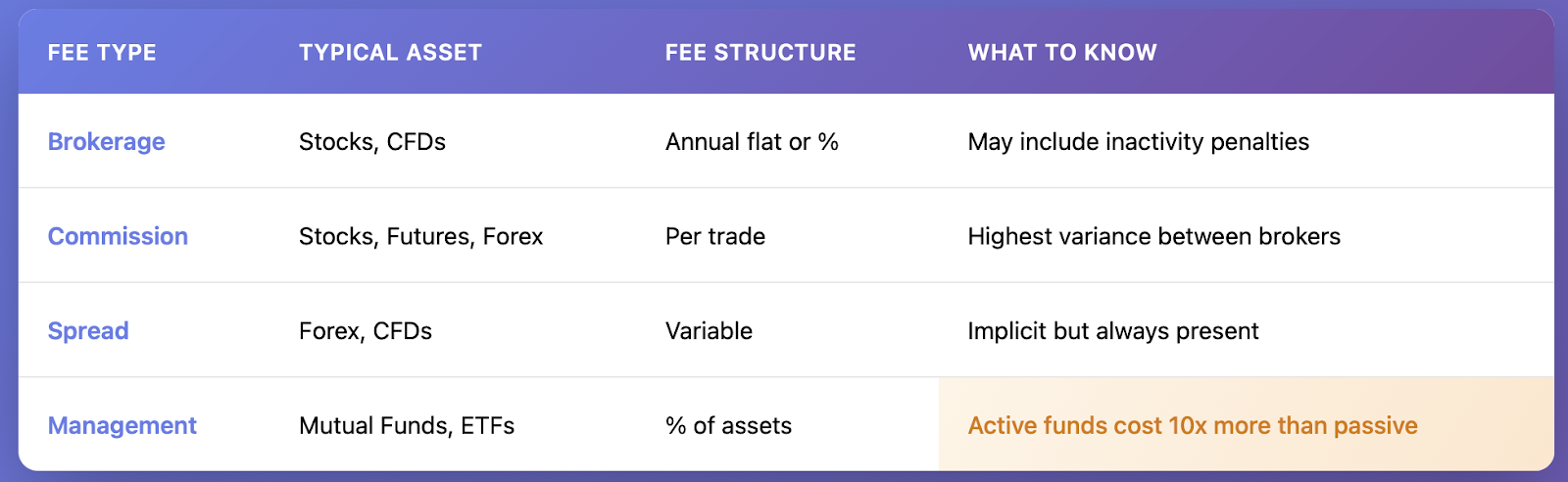Click the Brokerage fee type link
Viewport: 1568px width, 482px height.
coord(106,142)
